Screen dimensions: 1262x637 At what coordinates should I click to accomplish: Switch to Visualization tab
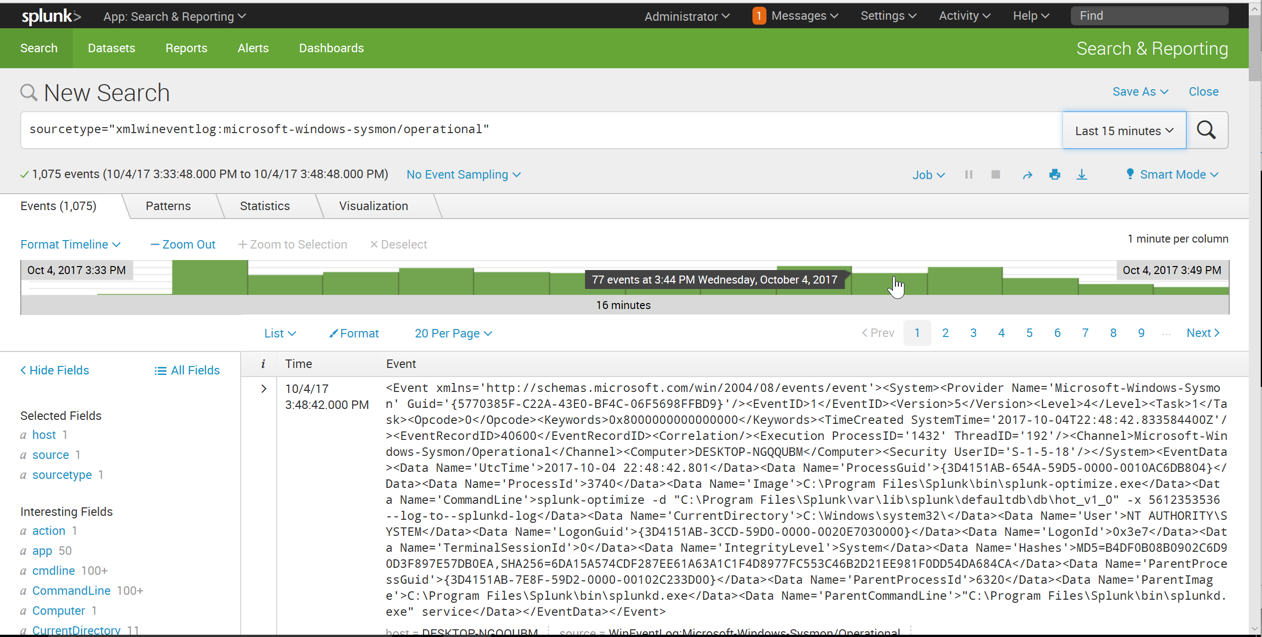click(x=373, y=206)
